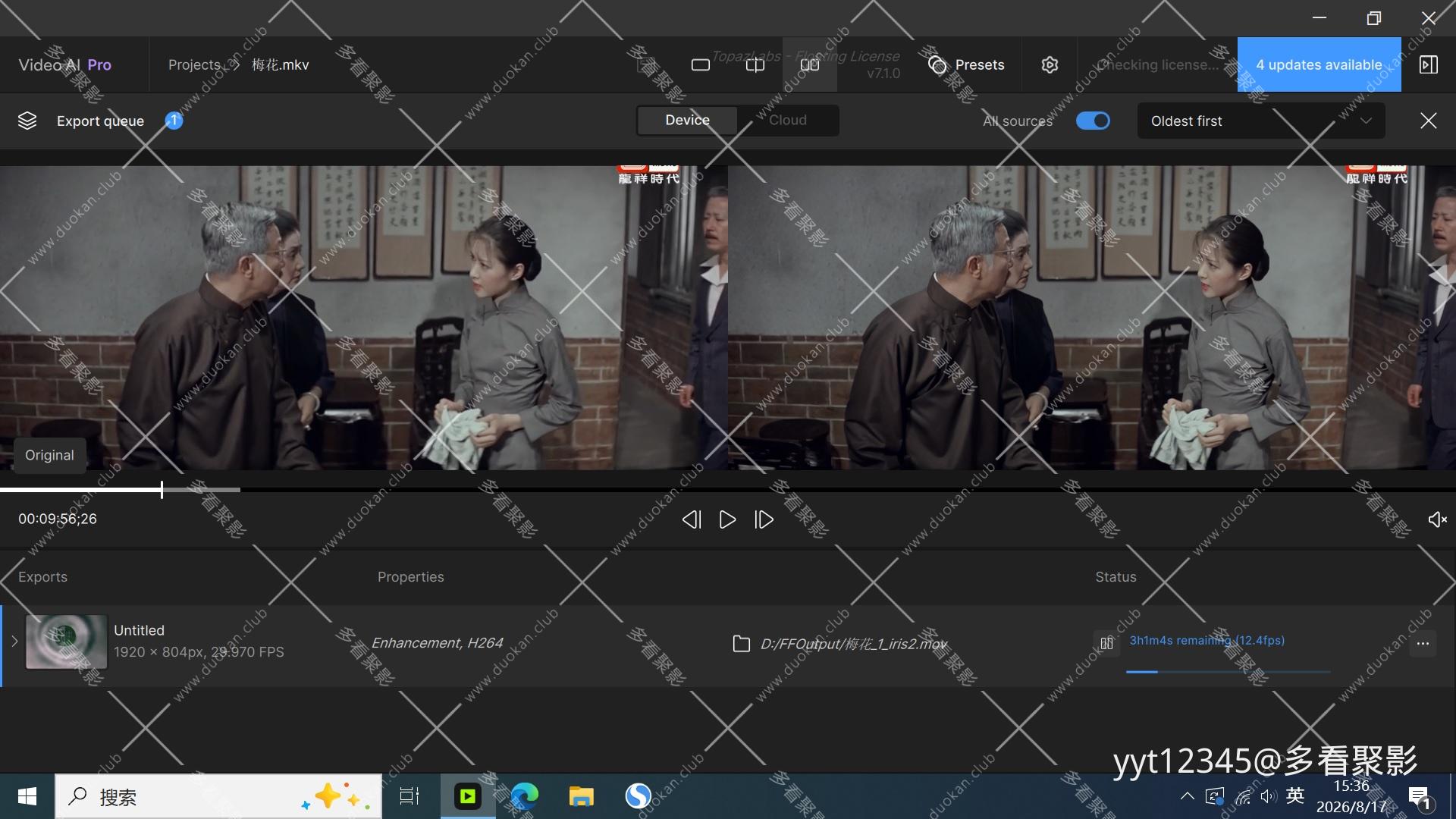
Task: Step back one frame
Action: (691, 519)
